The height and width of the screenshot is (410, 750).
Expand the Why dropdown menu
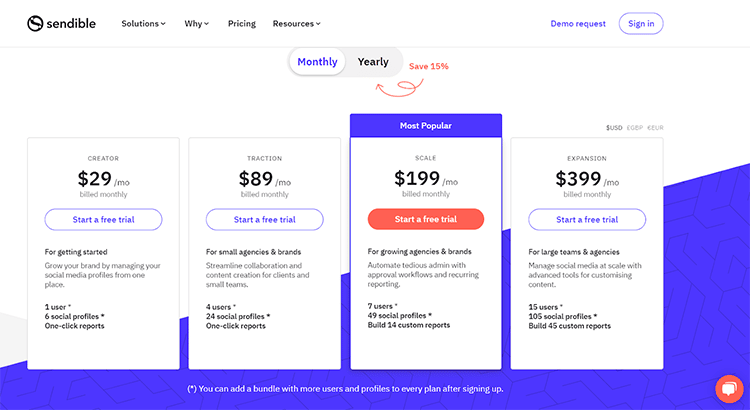coord(196,23)
